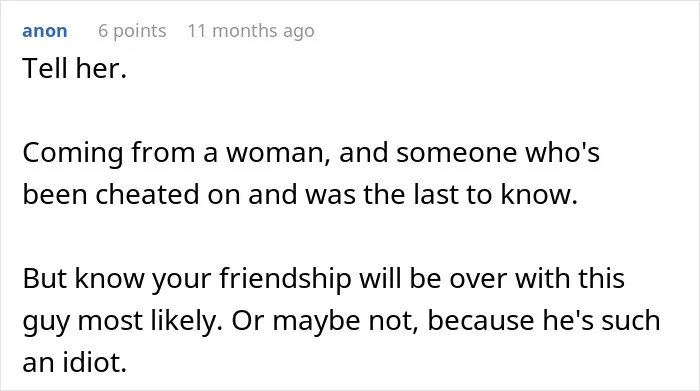Click the word 'who's' in the comment
This screenshot has height=391, width=700.
(562, 153)
